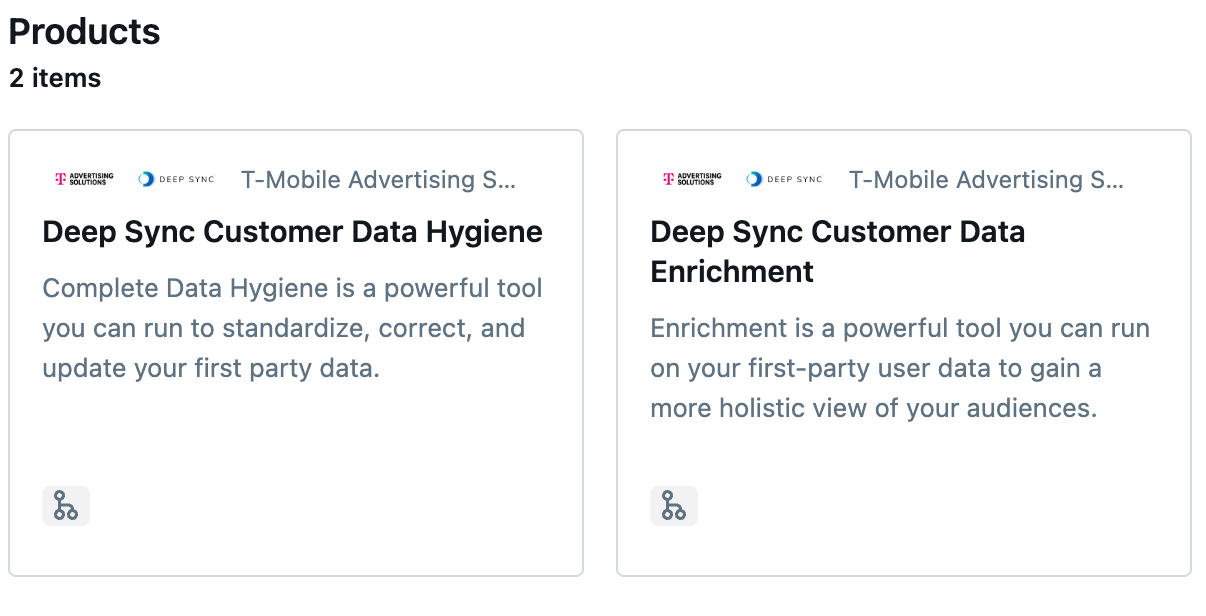
Task: Click T-Mobile Advertising Solutions logo on Enrichment card
Action: (x=693, y=179)
